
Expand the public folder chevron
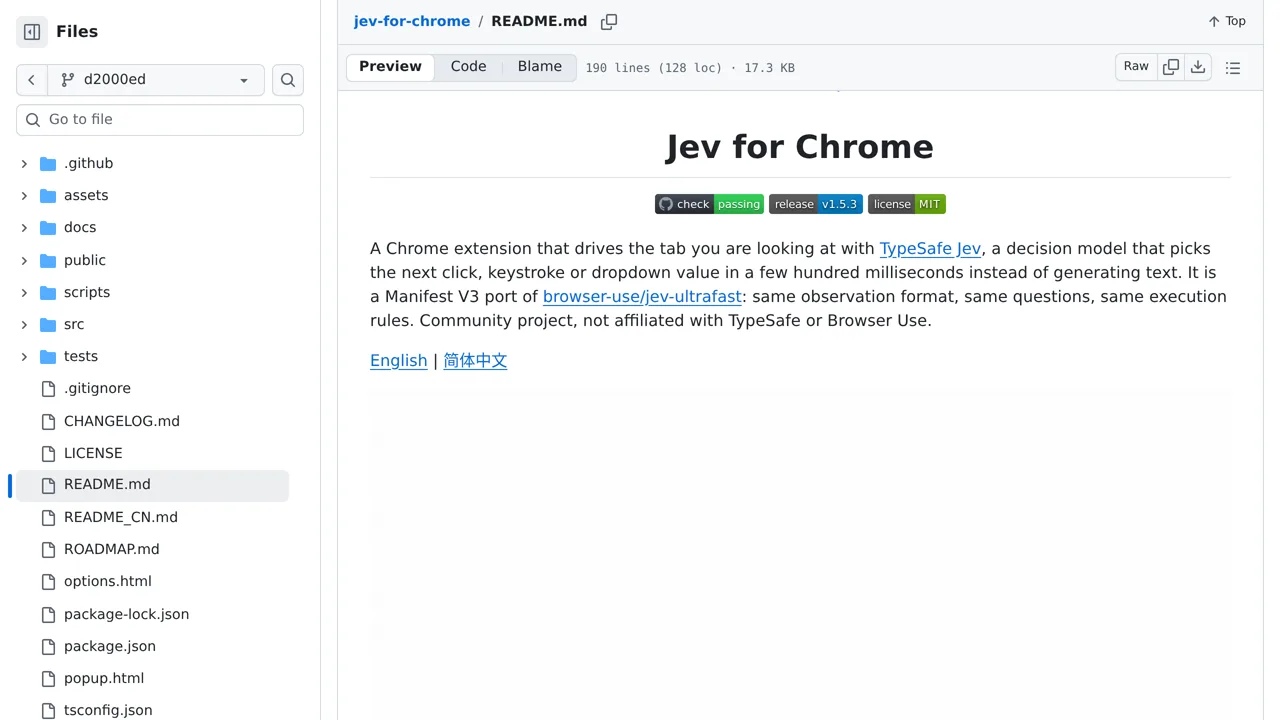click(x=24, y=261)
